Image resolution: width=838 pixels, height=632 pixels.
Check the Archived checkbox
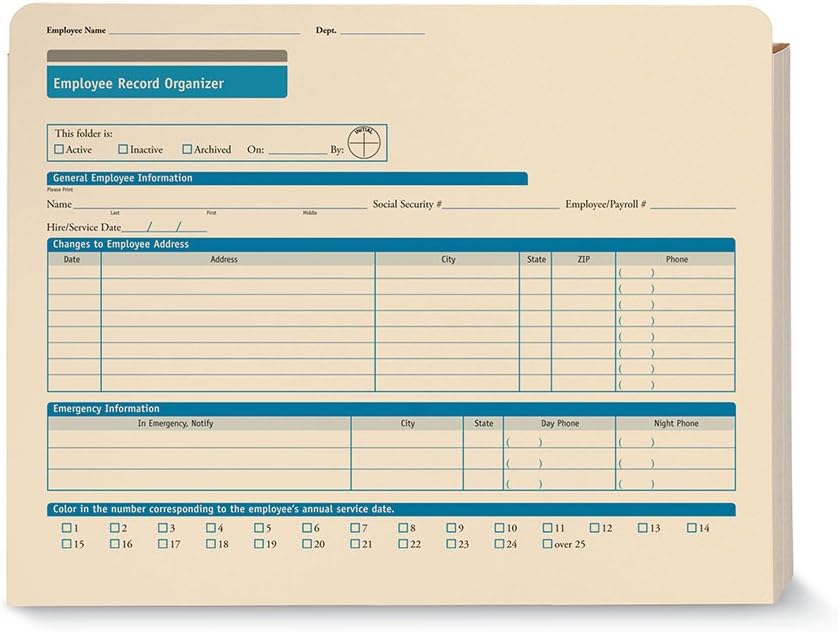tap(186, 149)
